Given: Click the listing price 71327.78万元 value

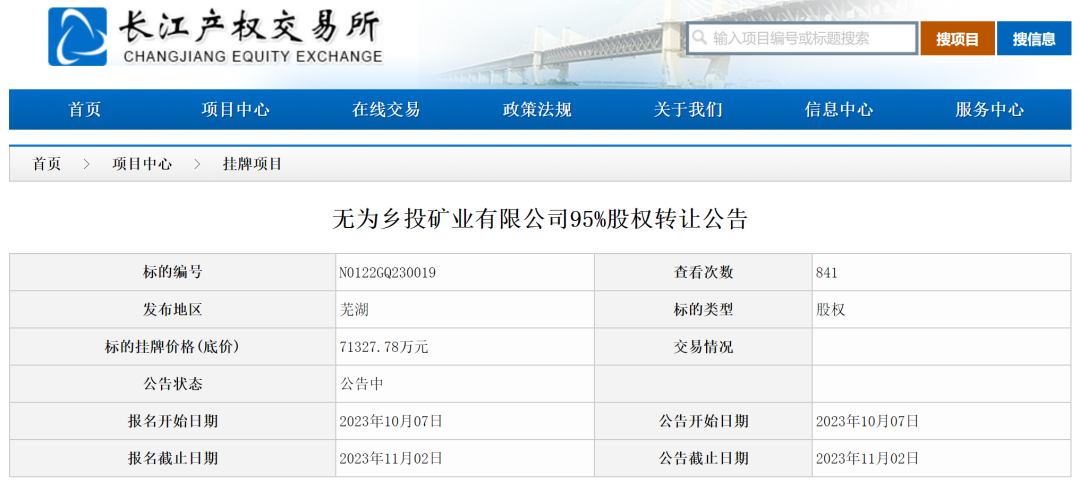Looking at the screenshot, I should point(384,347).
